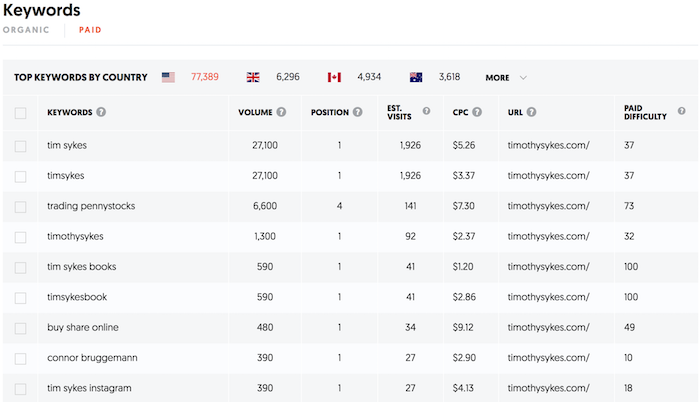The height and width of the screenshot is (402, 700).
Task: Click the 'tim sykes' keyword
Action: coord(67,145)
